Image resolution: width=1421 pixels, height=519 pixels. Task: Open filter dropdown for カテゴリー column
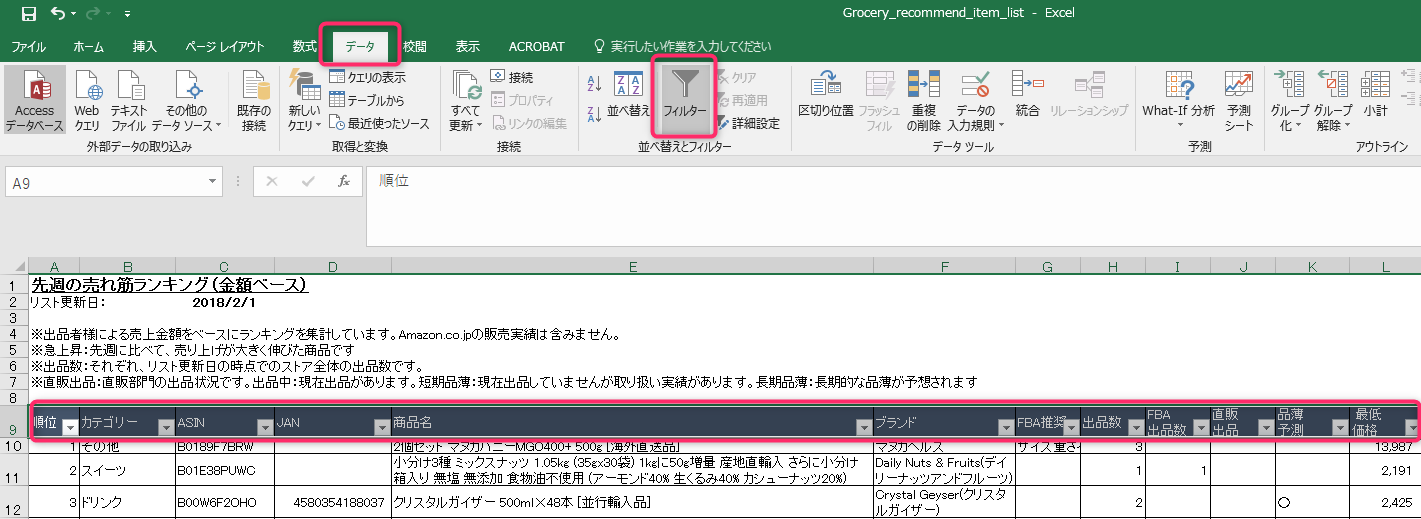tap(165, 427)
